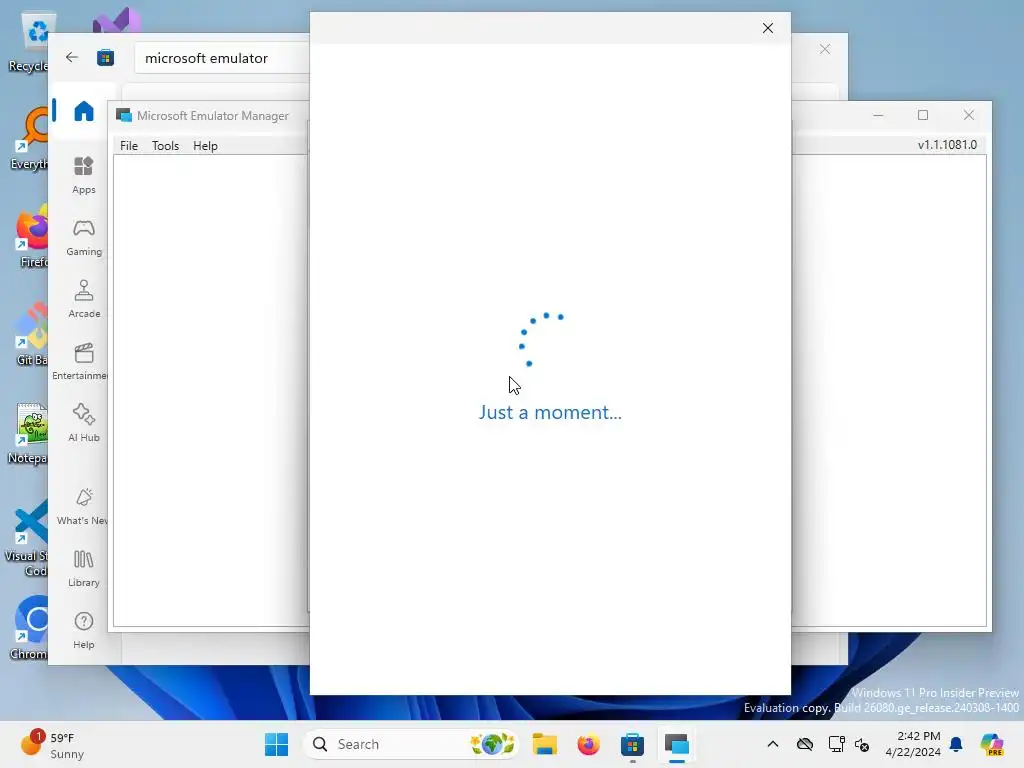
Task: Minimize the Emulator Manager window
Action: 878,115
